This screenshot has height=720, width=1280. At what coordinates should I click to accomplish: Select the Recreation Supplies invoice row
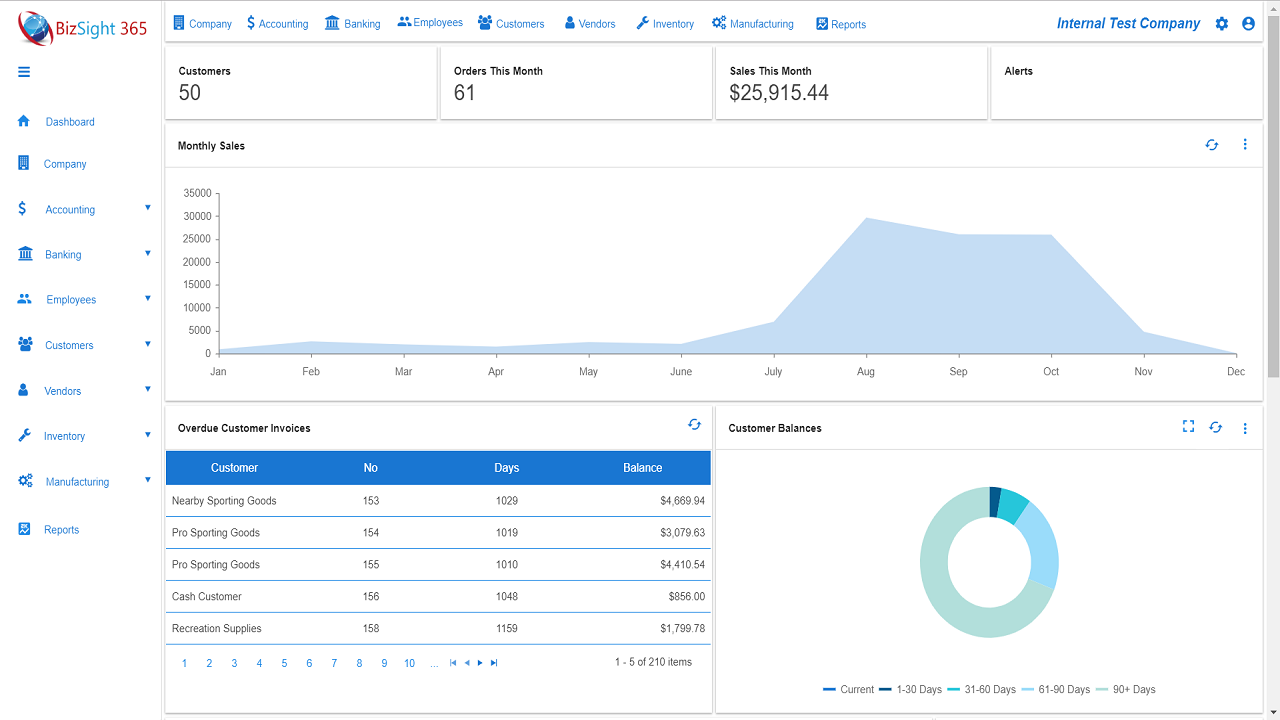click(438, 629)
